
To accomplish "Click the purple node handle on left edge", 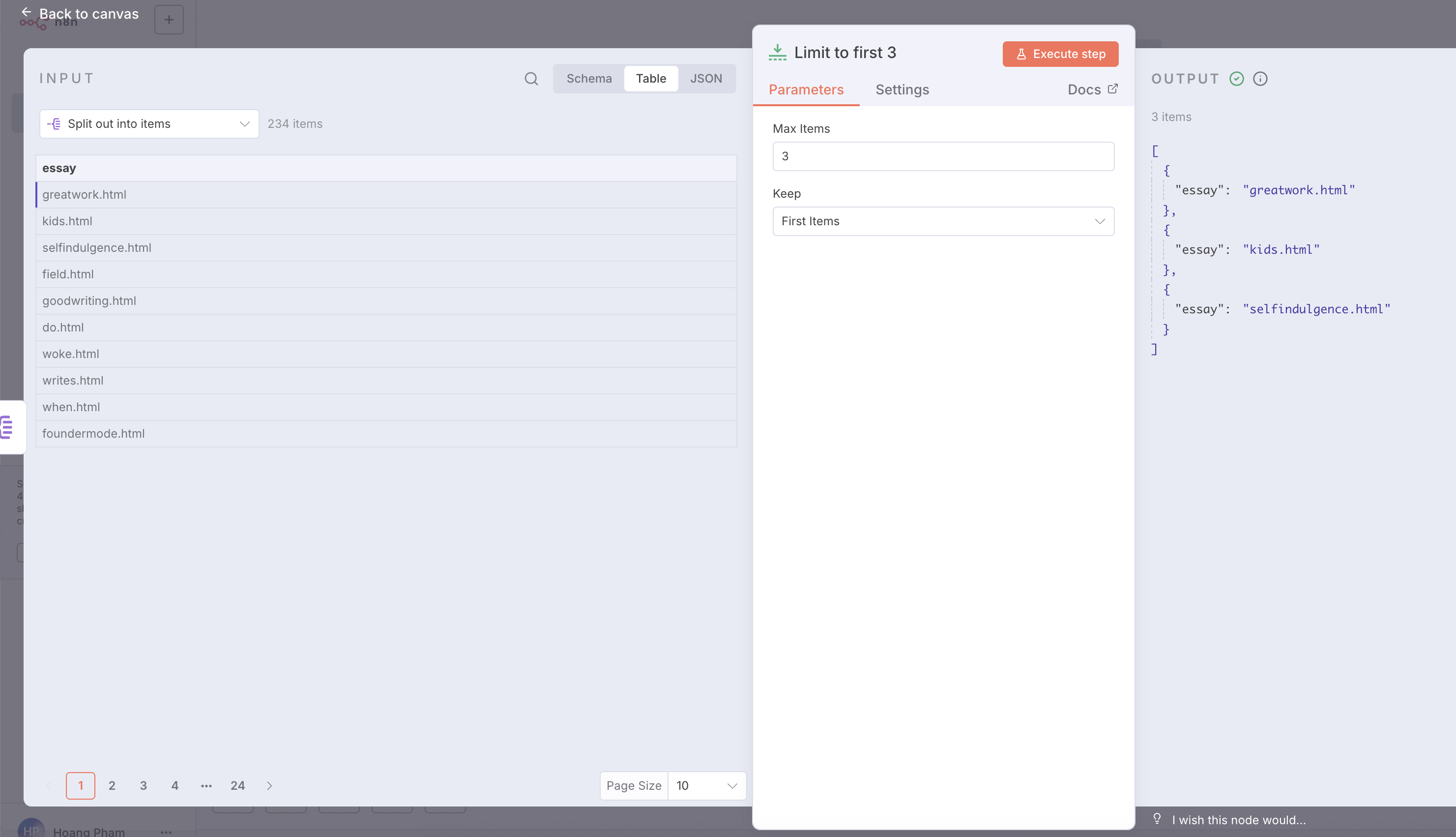I will tap(8, 427).
